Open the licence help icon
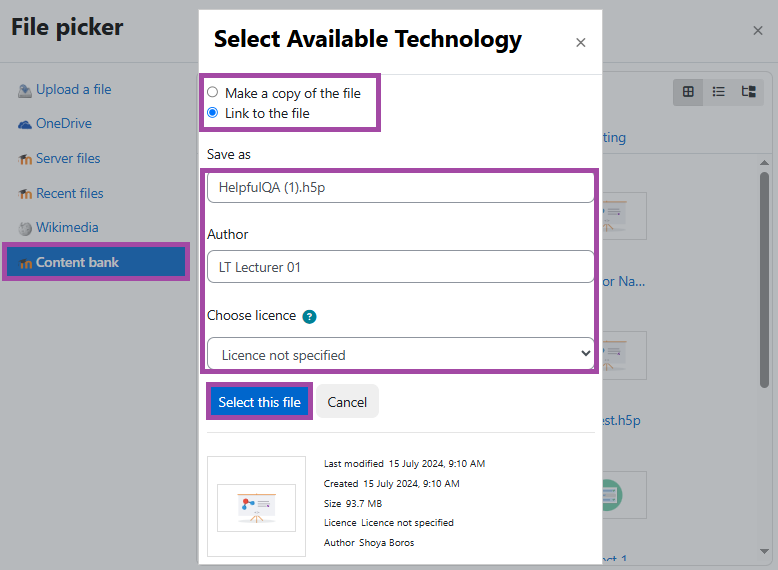Screen dimensions: 778x570 tap(309, 317)
